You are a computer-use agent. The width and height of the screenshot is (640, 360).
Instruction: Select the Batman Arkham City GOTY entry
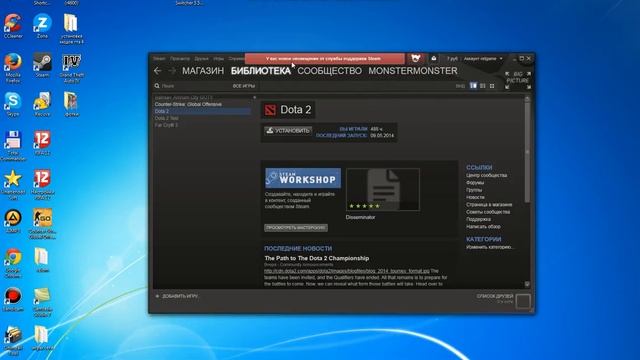pos(184,98)
